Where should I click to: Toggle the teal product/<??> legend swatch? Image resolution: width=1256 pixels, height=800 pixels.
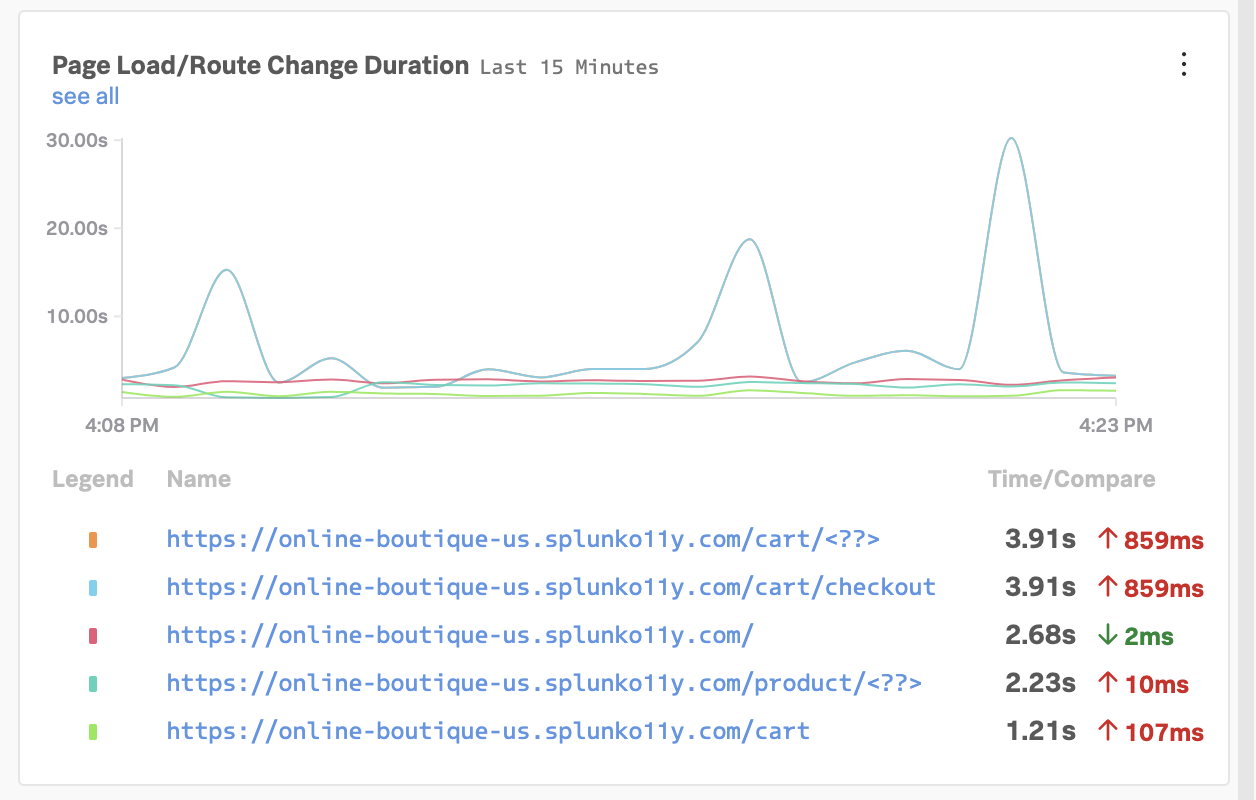(93, 684)
